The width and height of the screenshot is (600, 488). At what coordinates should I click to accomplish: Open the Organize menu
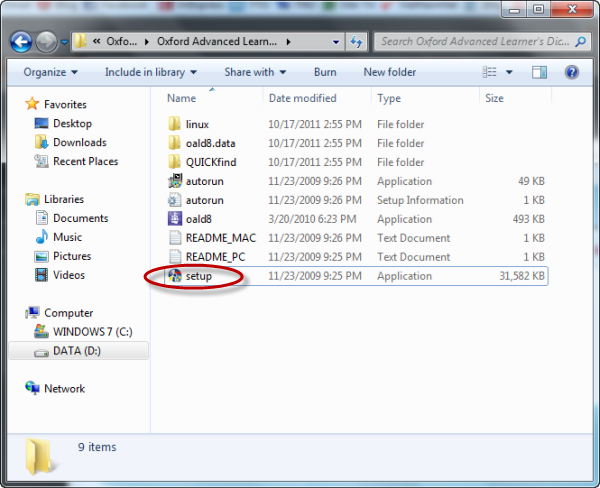[x=50, y=72]
